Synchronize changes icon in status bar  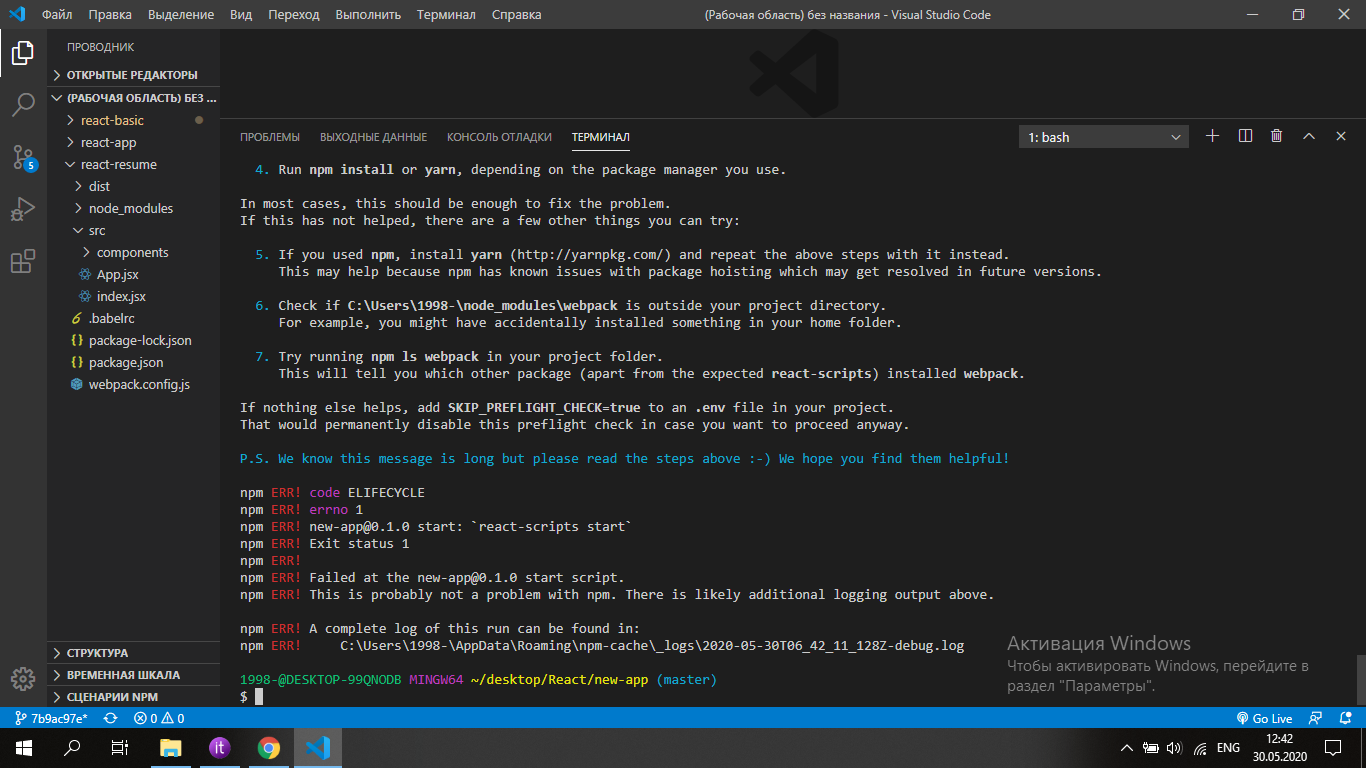pyautogui.click(x=111, y=718)
